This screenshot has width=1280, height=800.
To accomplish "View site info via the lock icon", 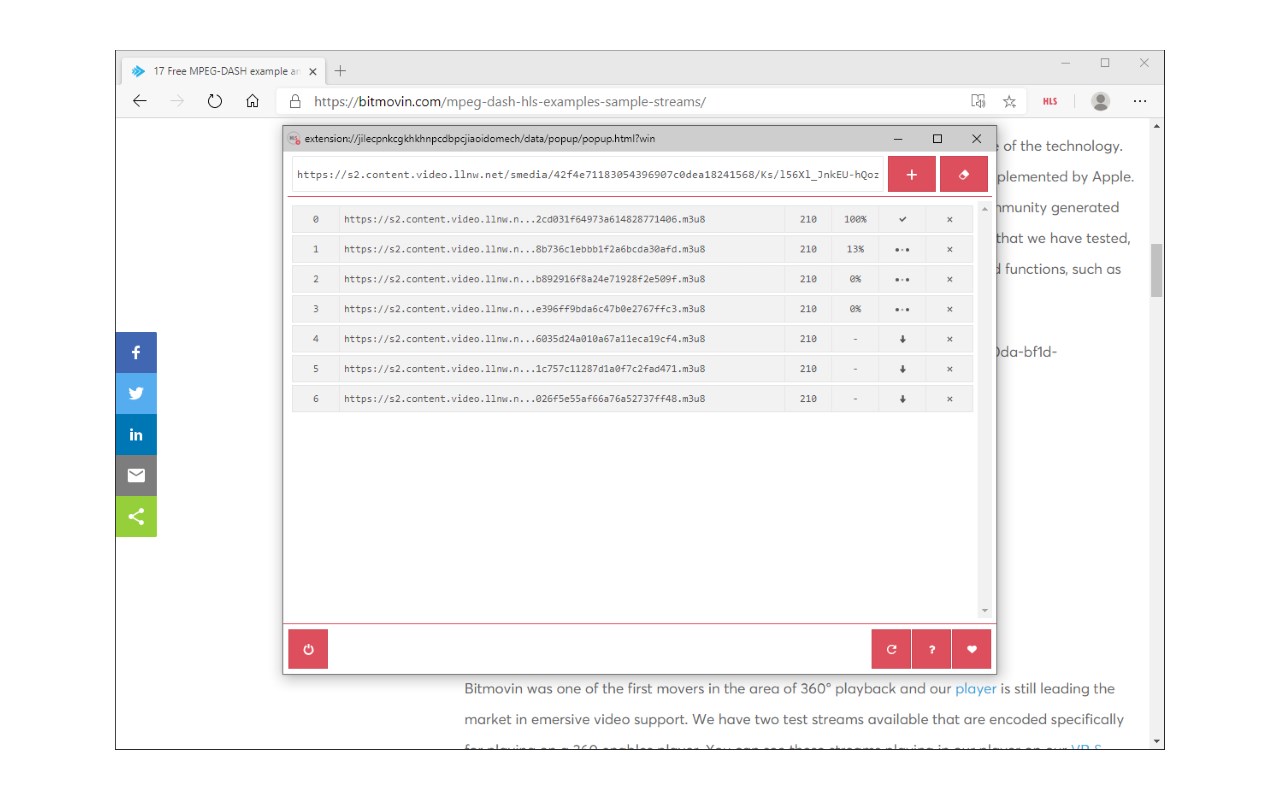I will coord(295,101).
